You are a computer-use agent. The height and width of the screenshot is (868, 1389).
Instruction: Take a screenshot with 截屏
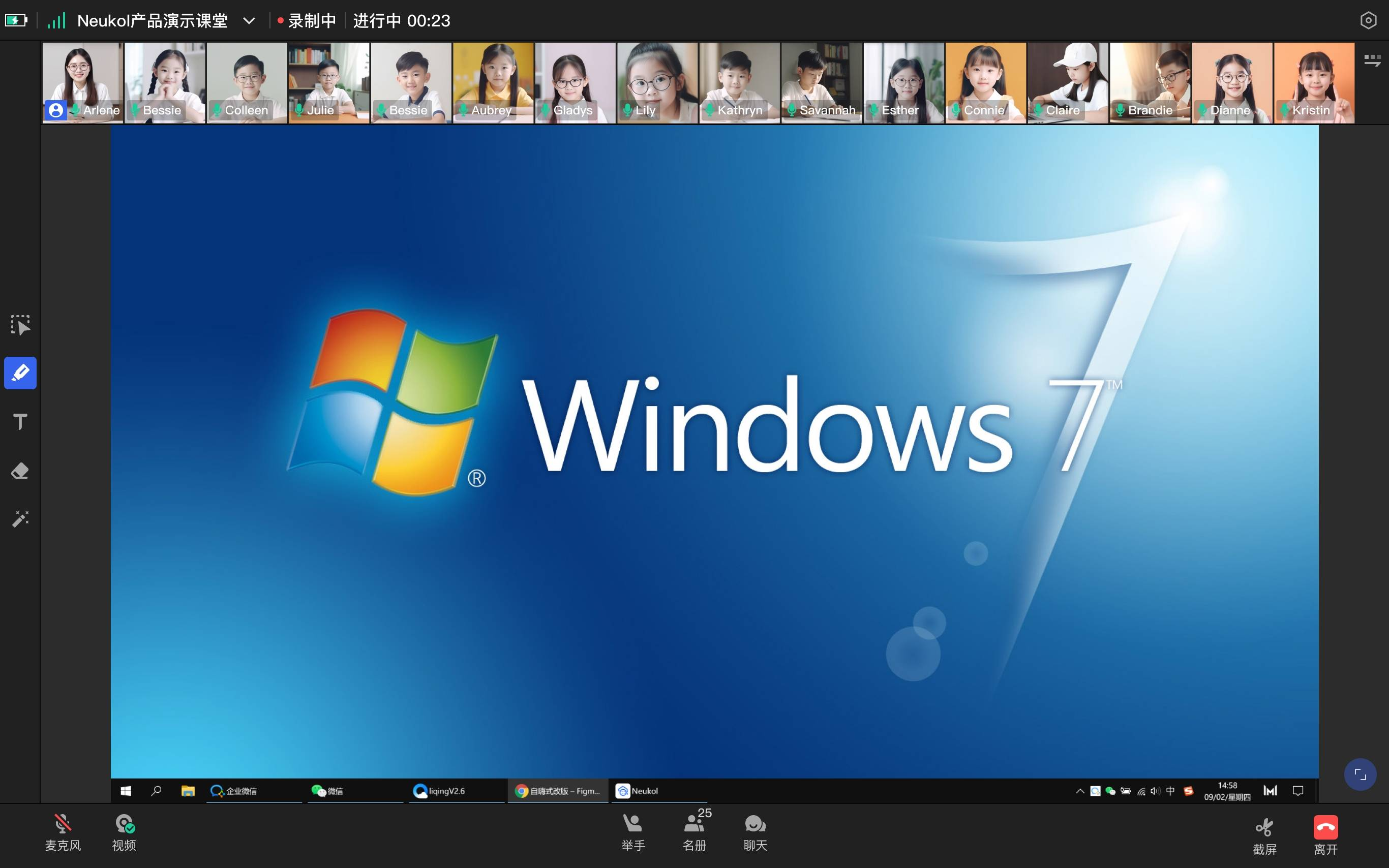1264,836
